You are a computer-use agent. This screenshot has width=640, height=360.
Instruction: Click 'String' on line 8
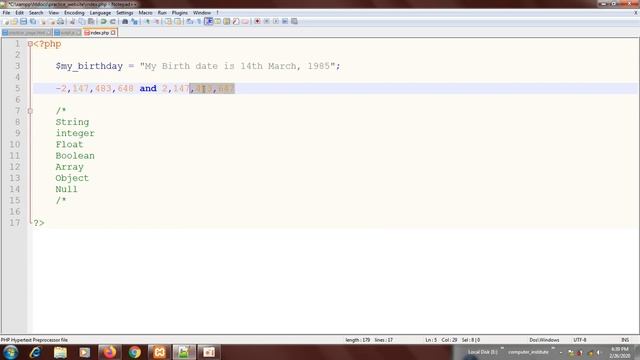(x=72, y=122)
